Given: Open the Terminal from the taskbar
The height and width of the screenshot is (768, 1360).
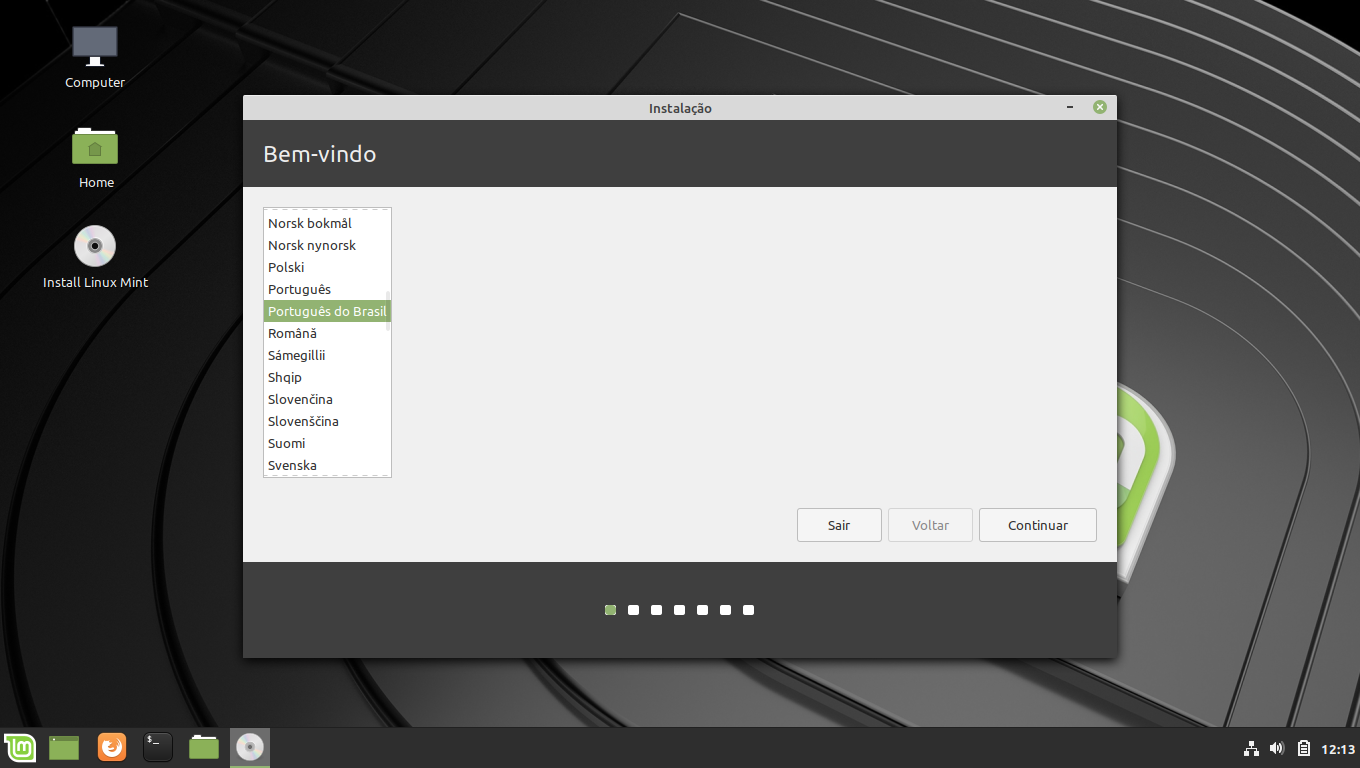Looking at the screenshot, I should [158, 747].
